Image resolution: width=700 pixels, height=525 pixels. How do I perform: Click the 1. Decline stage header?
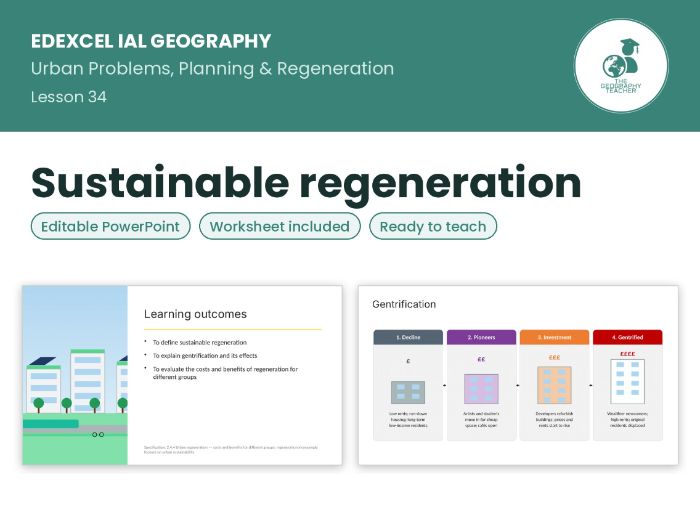[x=408, y=337]
